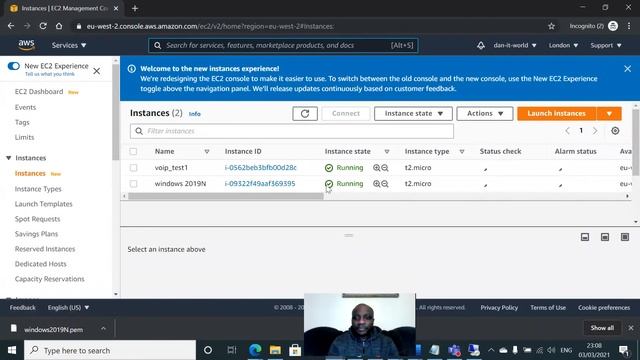
Task: Go to browser home page
Action: [59, 26]
